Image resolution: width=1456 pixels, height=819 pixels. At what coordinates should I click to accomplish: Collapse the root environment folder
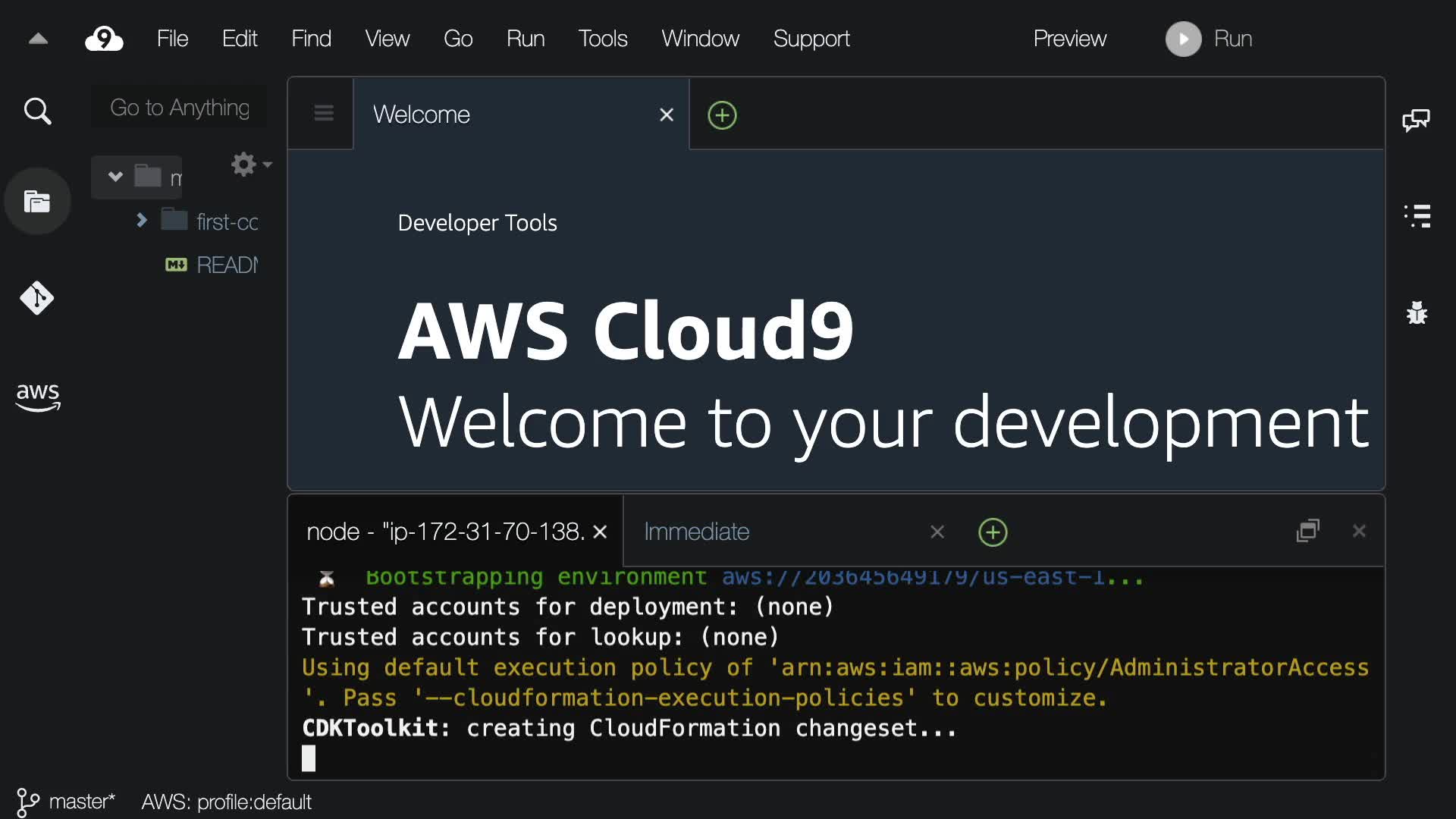(115, 177)
